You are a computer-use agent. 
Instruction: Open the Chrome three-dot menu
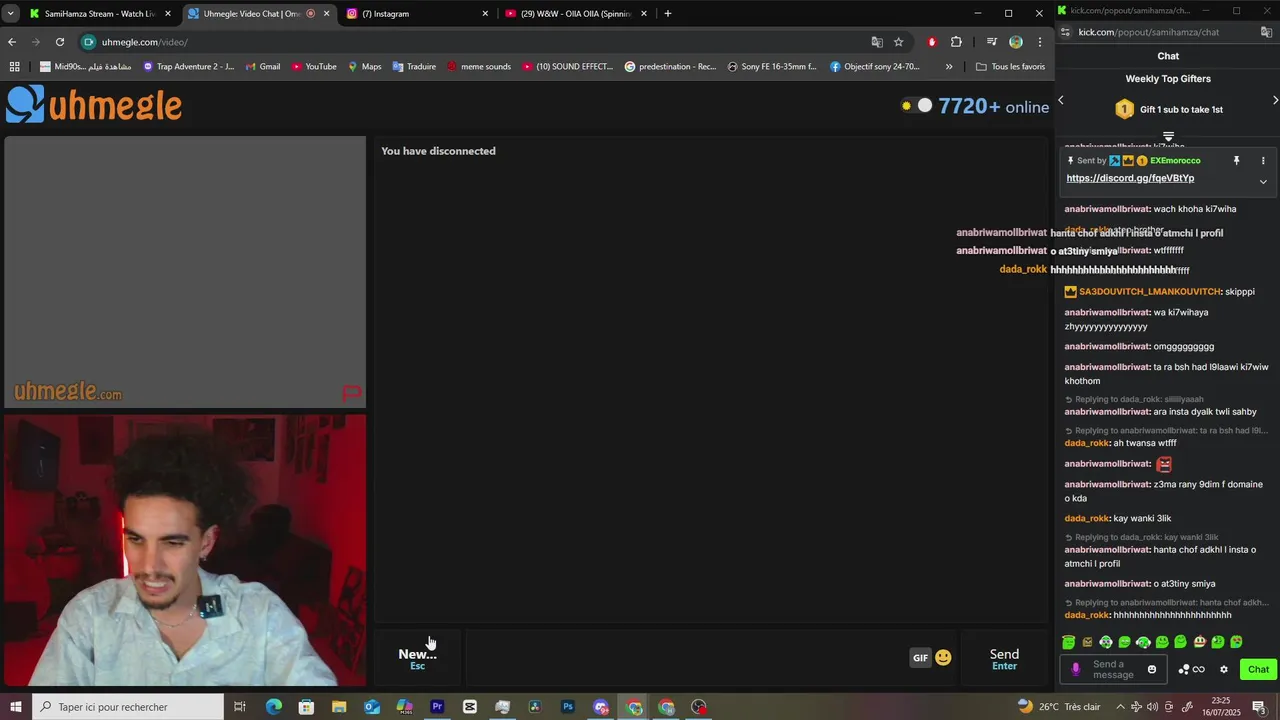(x=1040, y=42)
